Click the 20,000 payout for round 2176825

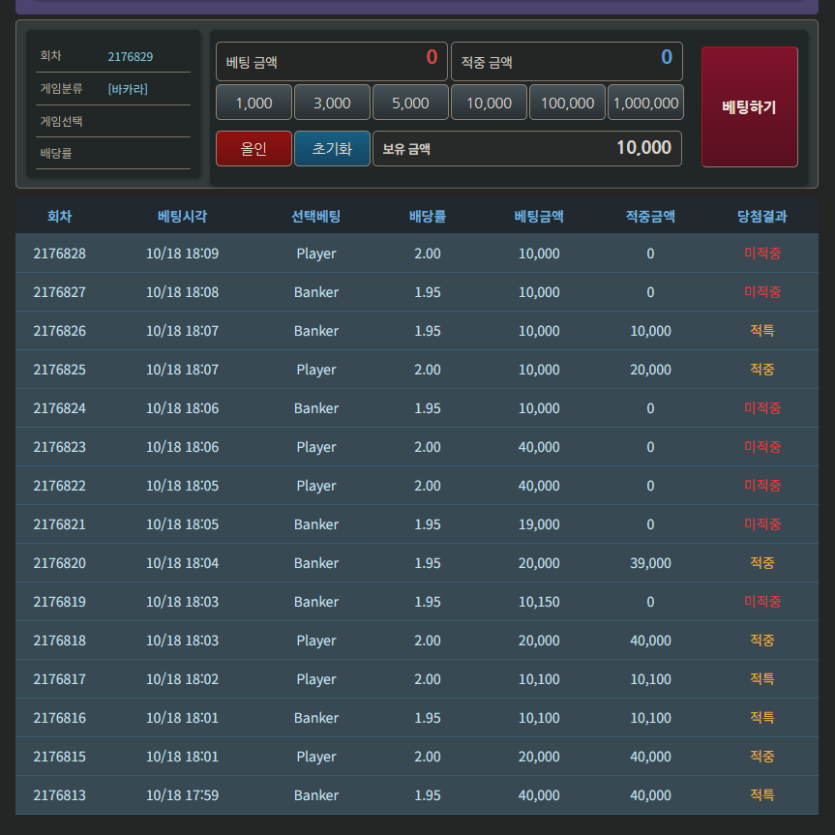651,370
